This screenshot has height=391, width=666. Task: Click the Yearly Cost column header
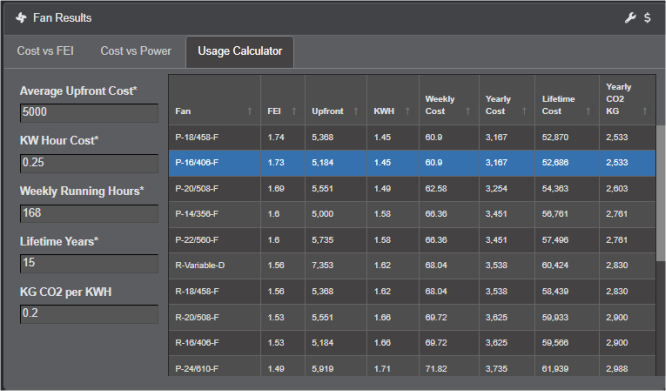click(x=507, y=100)
